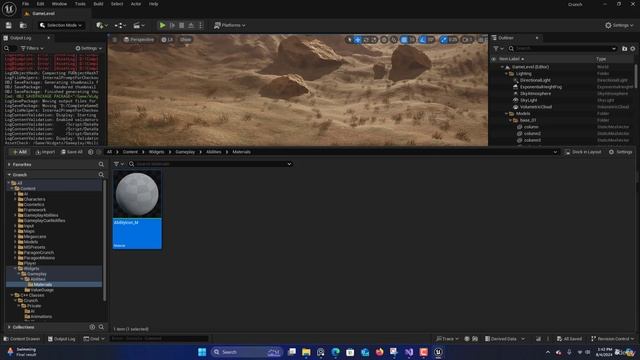The height and width of the screenshot is (360, 640).
Task: Open the Output Log Filters dropdown
Action: [x=32, y=48]
